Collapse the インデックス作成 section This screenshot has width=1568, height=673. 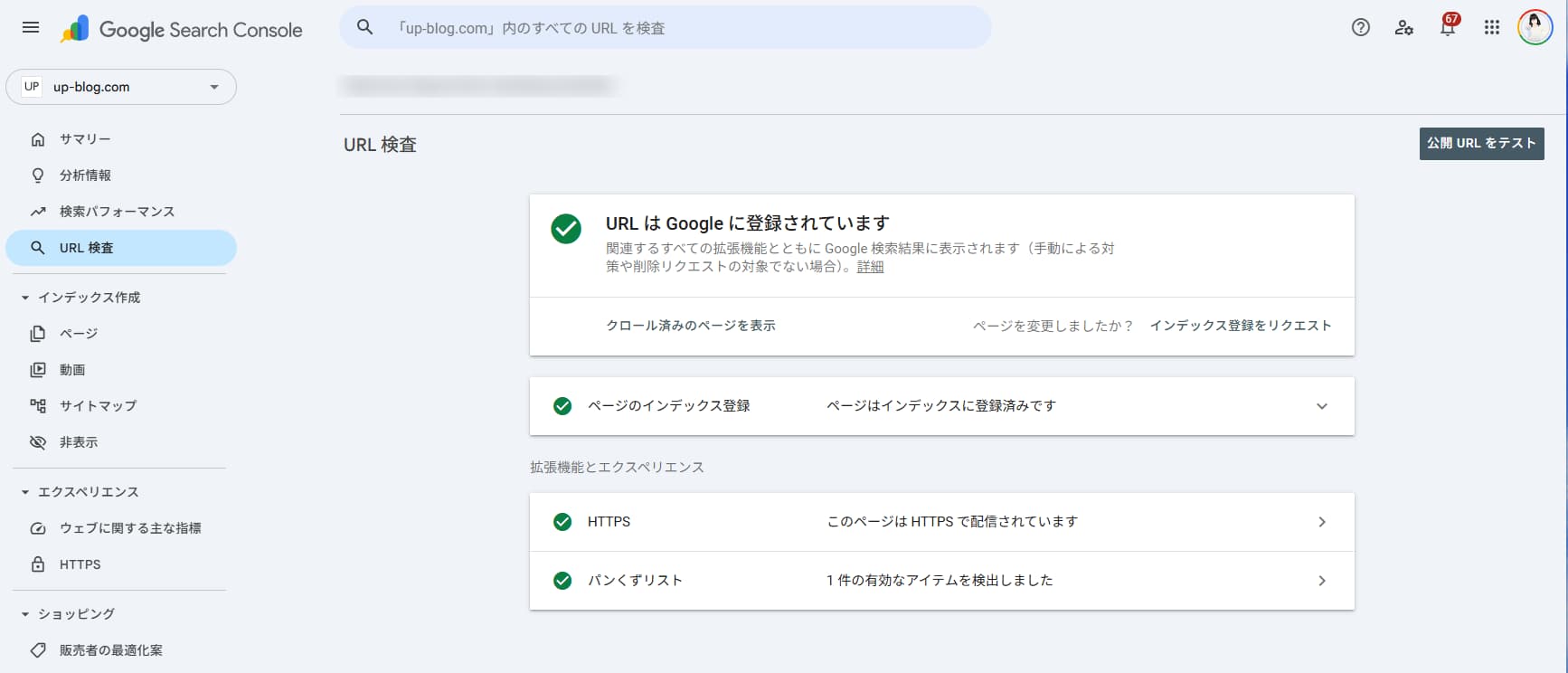(25, 298)
